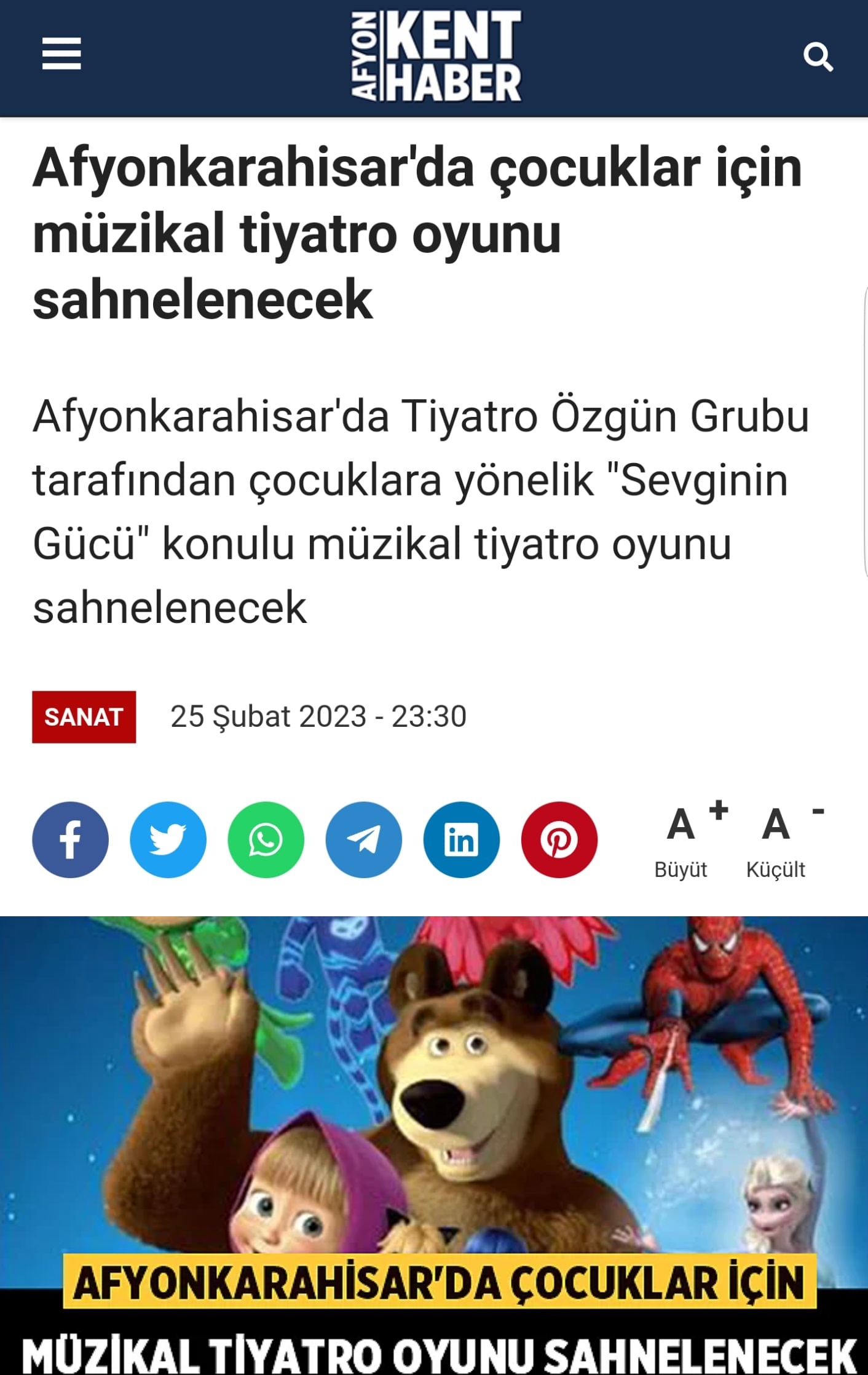Decrease font size with Küçült
Screen dimensions: 868x1375
point(782,839)
